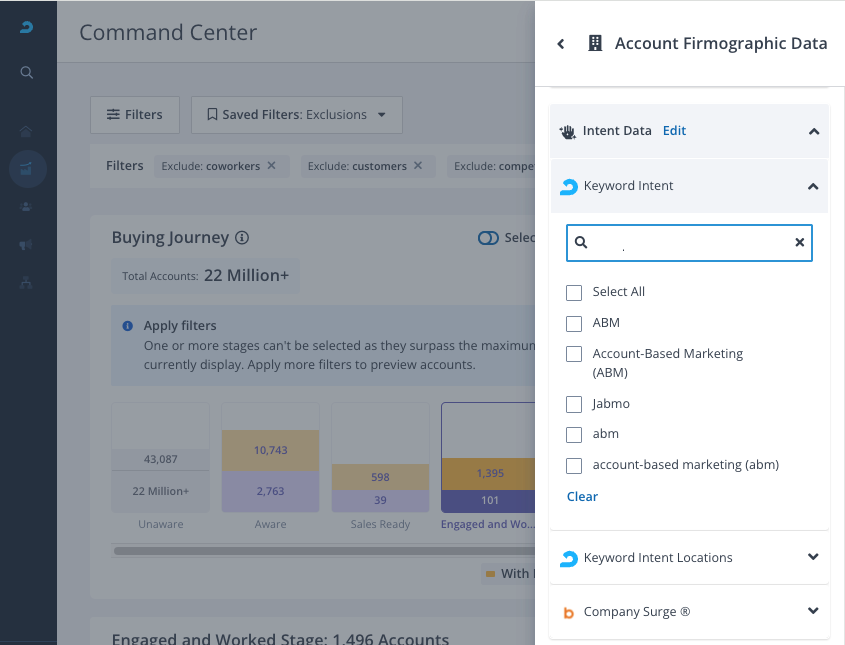
Task: Collapse the Intent Data section
Action: tap(813, 131)
